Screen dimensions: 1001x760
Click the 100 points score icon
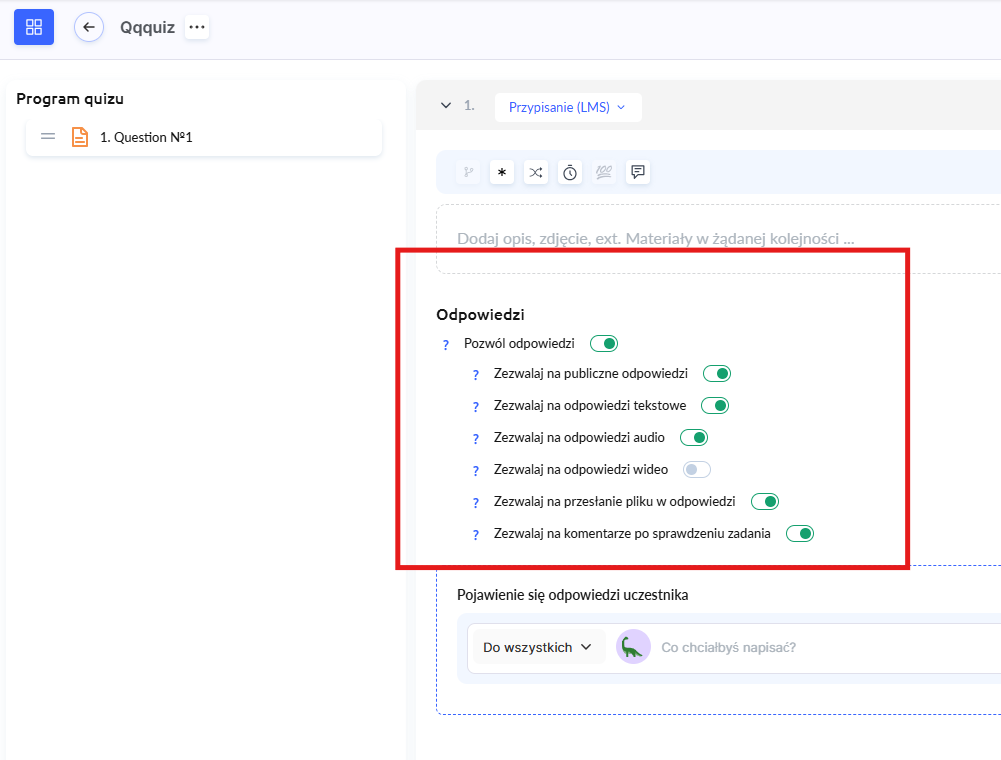click(x=604, y=172)
